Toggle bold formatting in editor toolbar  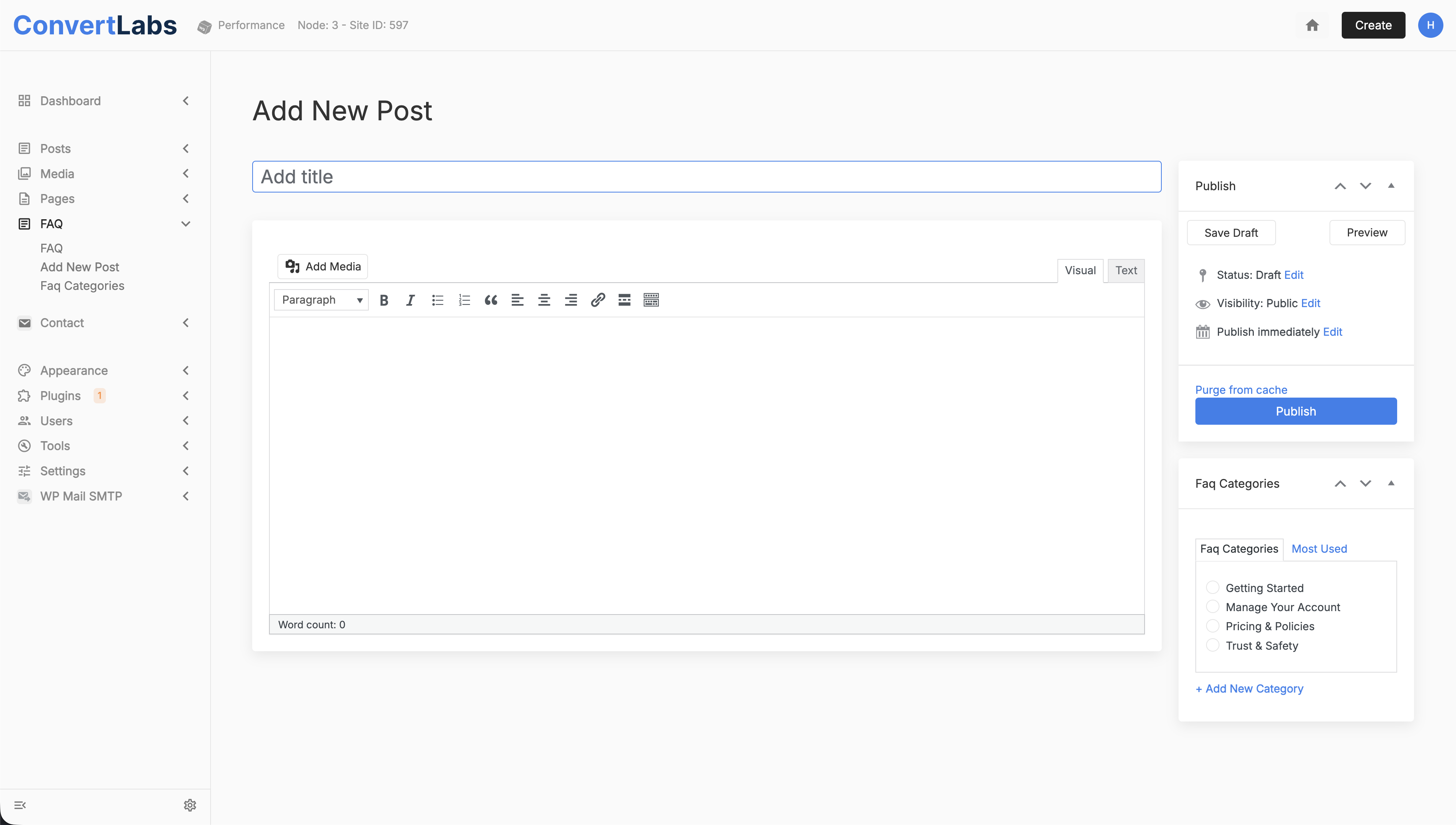click(x=384, y=300)
